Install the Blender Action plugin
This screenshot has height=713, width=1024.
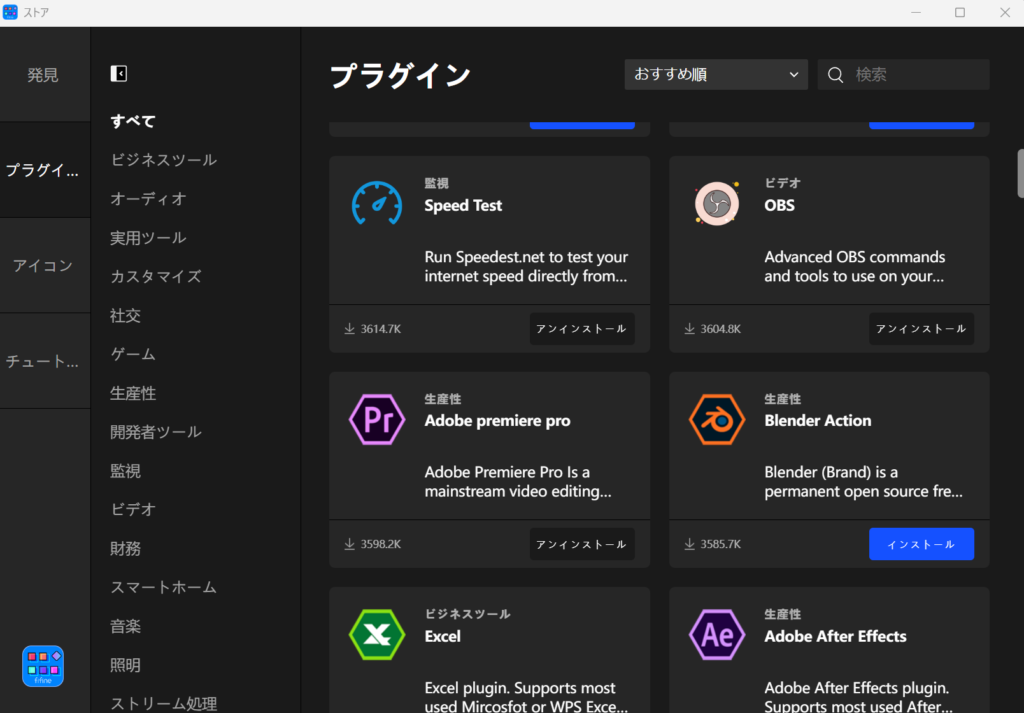pyautogui.click(x=921, y=544)
